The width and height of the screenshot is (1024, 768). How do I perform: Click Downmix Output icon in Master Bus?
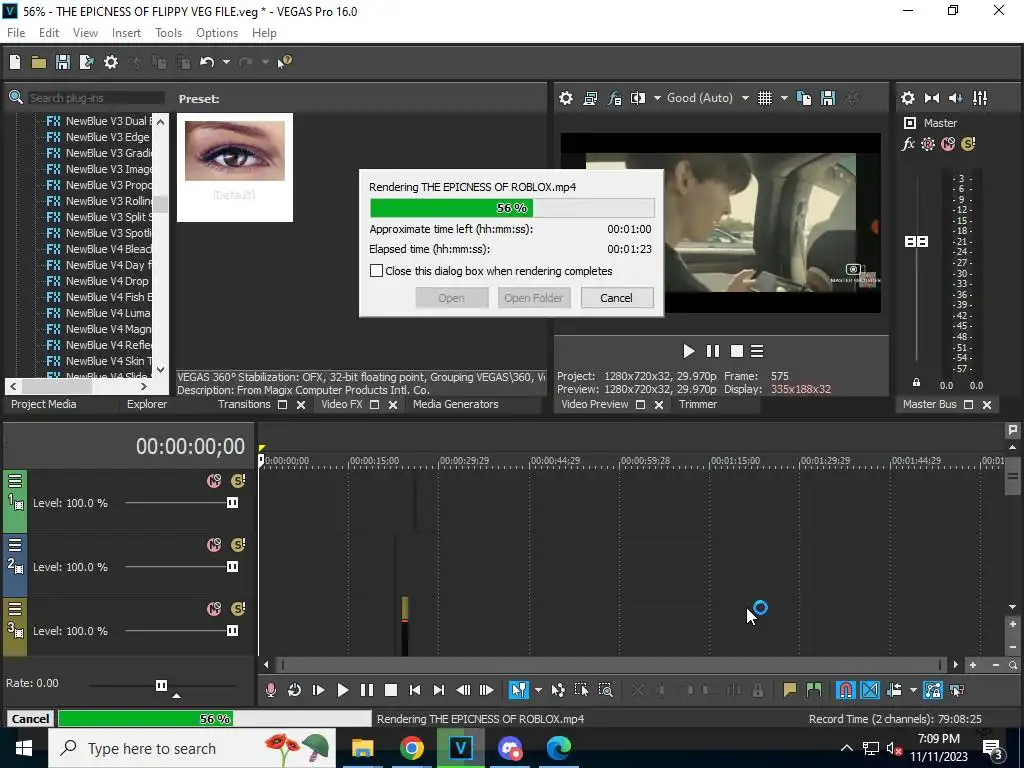click(932, 98)
